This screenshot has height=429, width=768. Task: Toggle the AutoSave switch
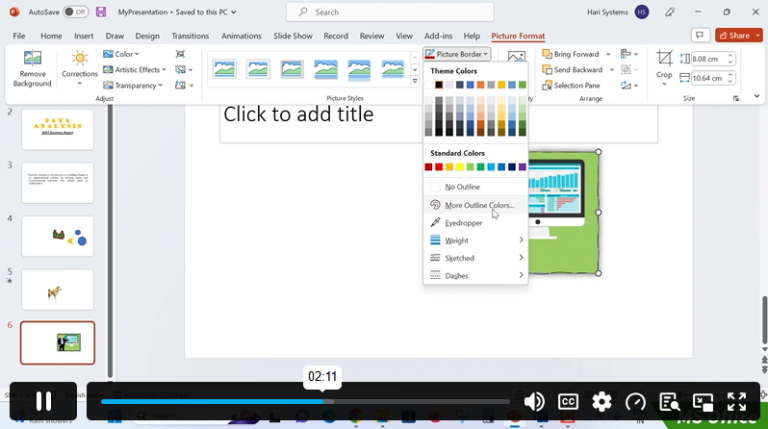[75, 12]
